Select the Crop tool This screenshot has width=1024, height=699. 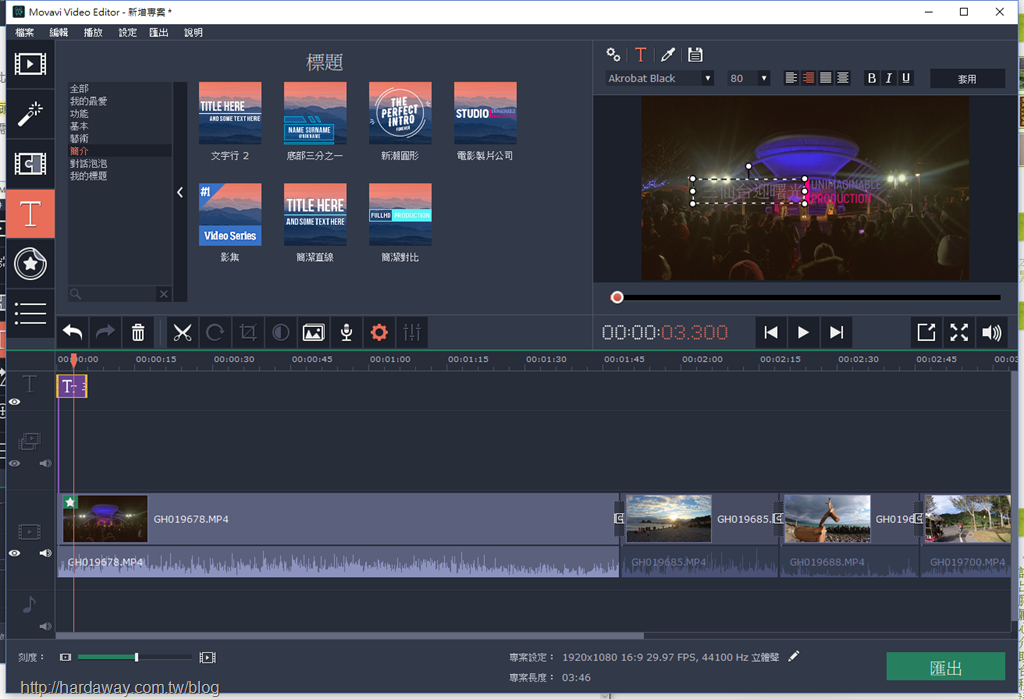248,333
